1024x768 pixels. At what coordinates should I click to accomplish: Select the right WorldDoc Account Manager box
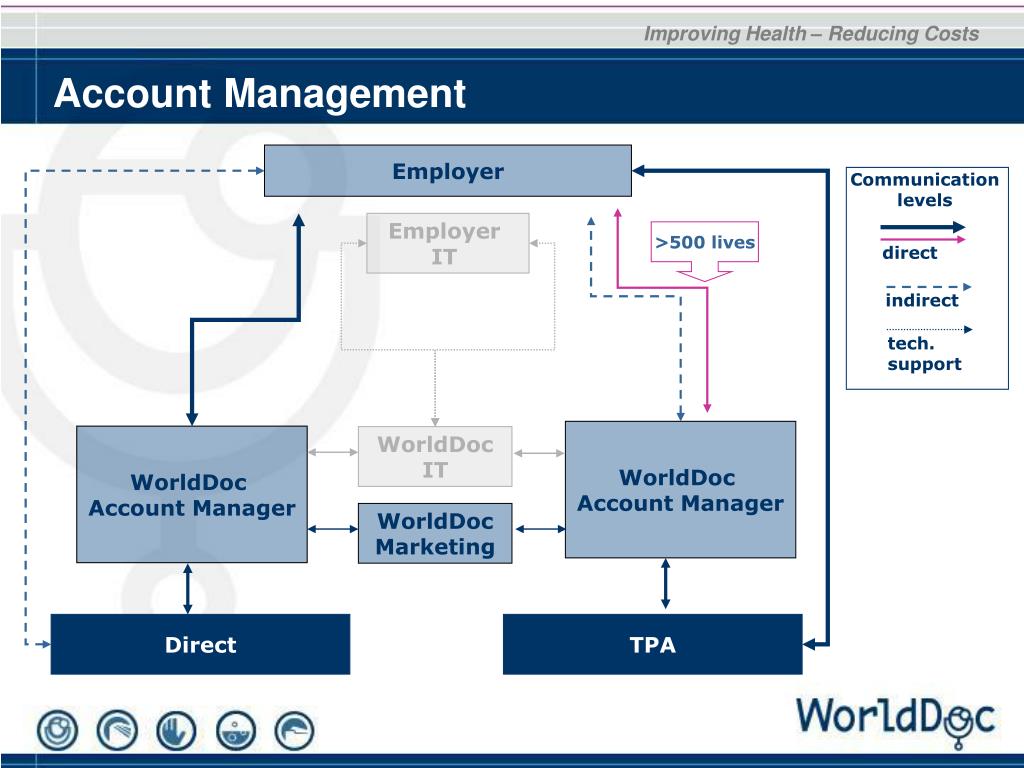coord(680,489)
